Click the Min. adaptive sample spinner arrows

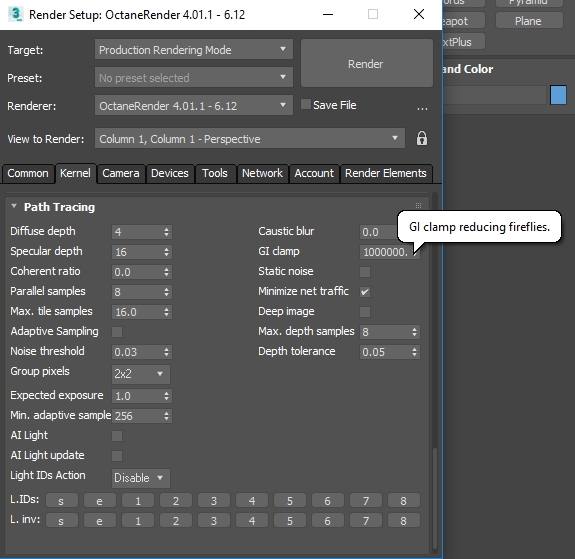[166, 416]
